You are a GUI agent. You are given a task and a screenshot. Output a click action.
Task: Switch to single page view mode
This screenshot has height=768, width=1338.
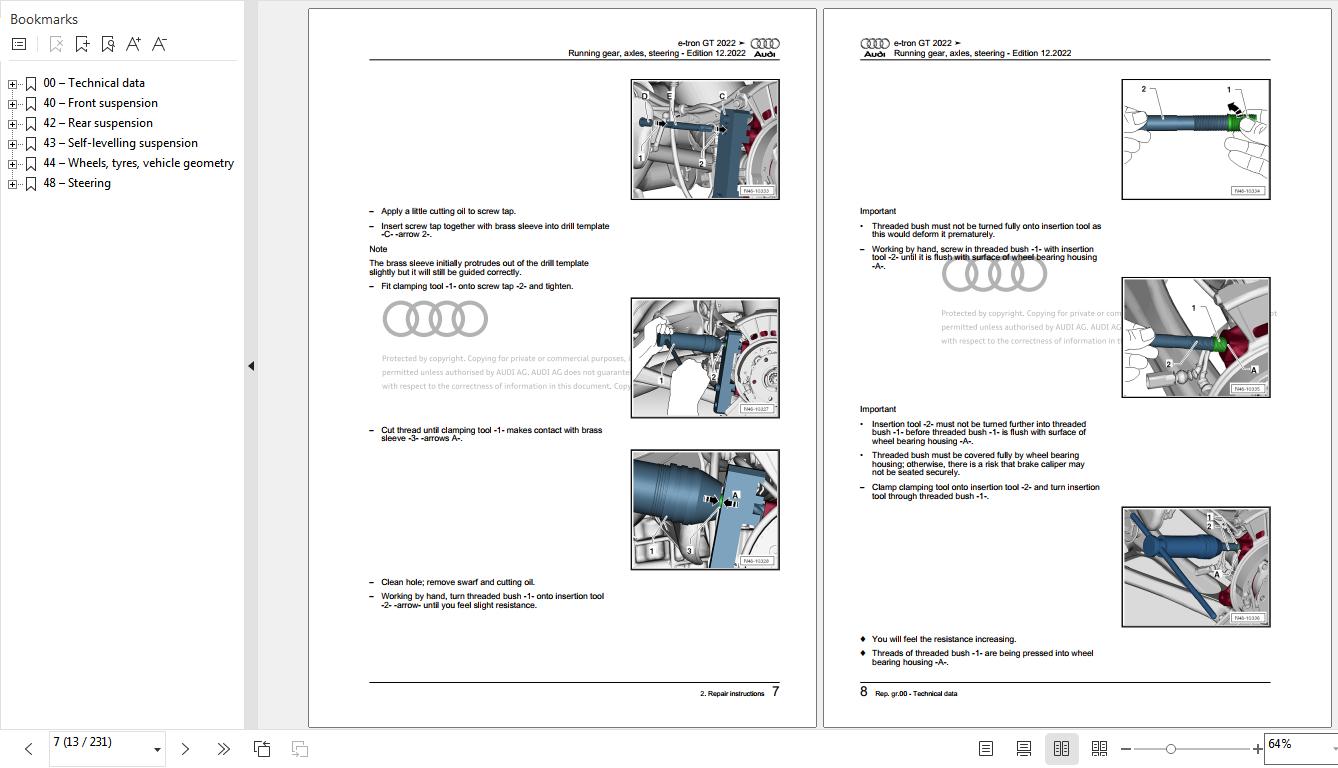coord(985,748)
